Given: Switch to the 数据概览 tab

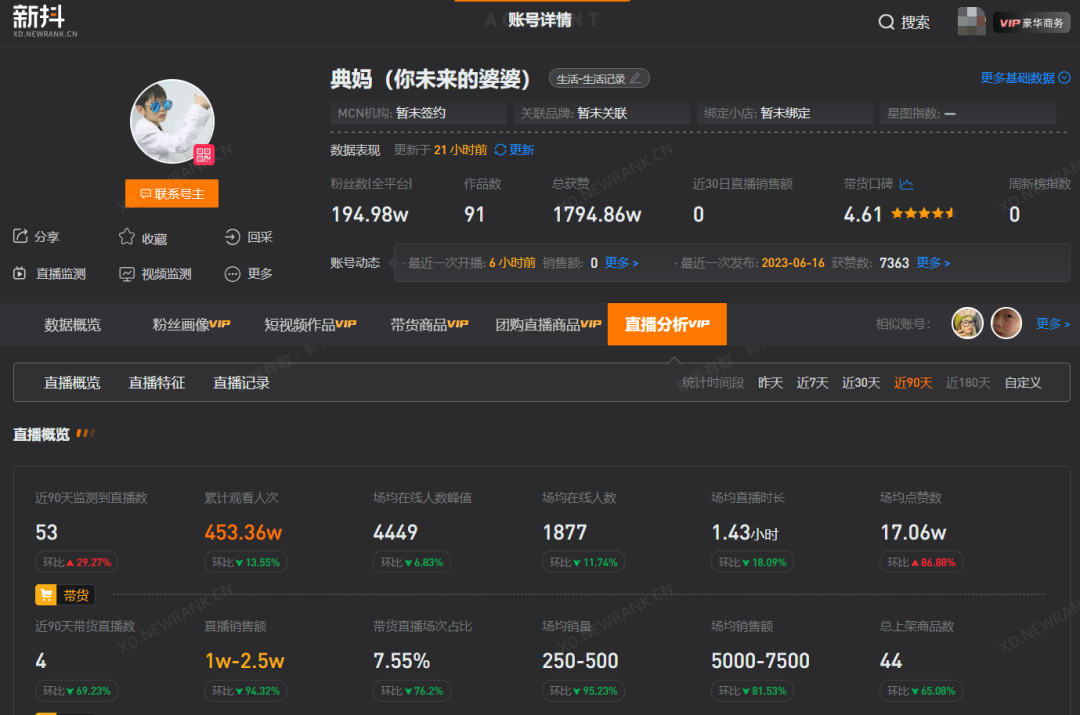Looking at the screenshot, I should click(72, 325).
